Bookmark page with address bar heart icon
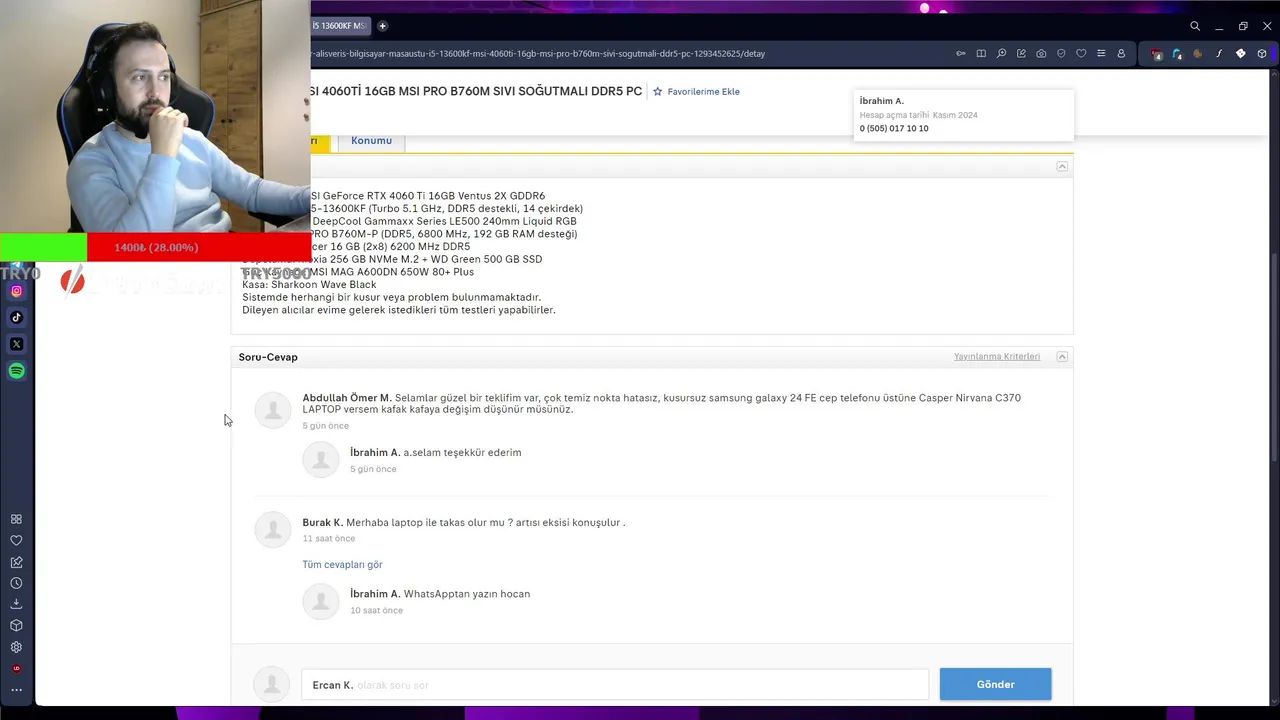The width and height of the screenshot is (1280, 720). [x=1081, y=53]
